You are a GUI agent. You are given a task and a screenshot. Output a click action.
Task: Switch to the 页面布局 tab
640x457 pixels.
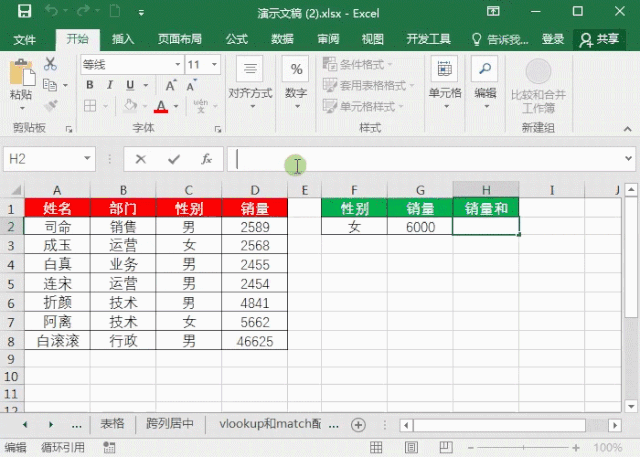coord(180,39)
